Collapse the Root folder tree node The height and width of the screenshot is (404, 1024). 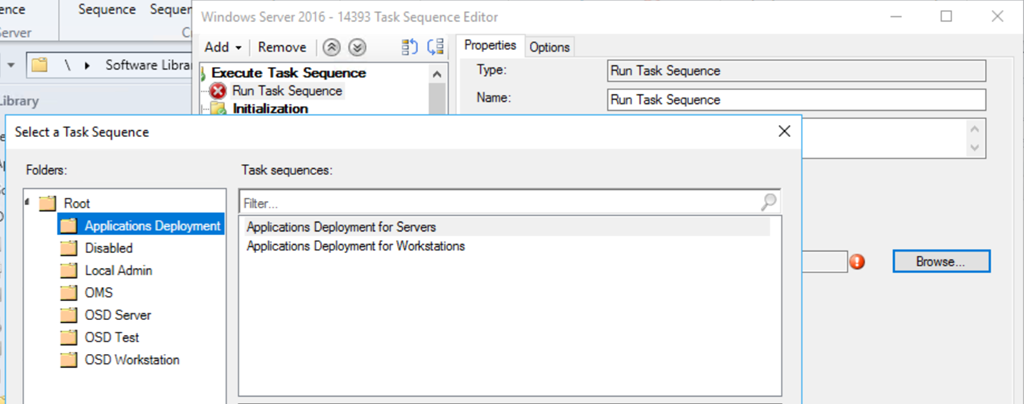click(27, 203)
